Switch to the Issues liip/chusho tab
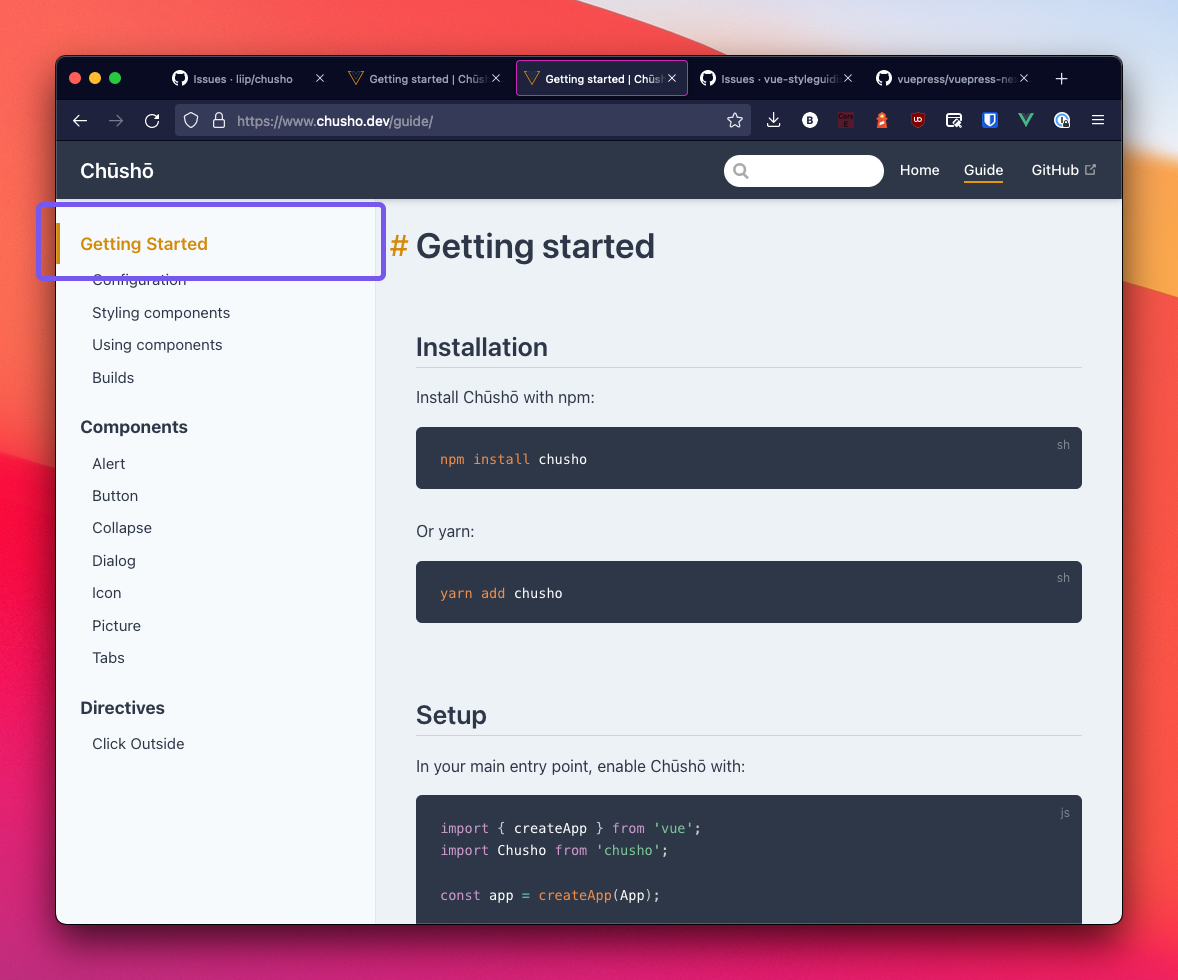Image resolution: width=1178 pixels, height=980 pixels. pyautogui.click(x=243, y=78)
